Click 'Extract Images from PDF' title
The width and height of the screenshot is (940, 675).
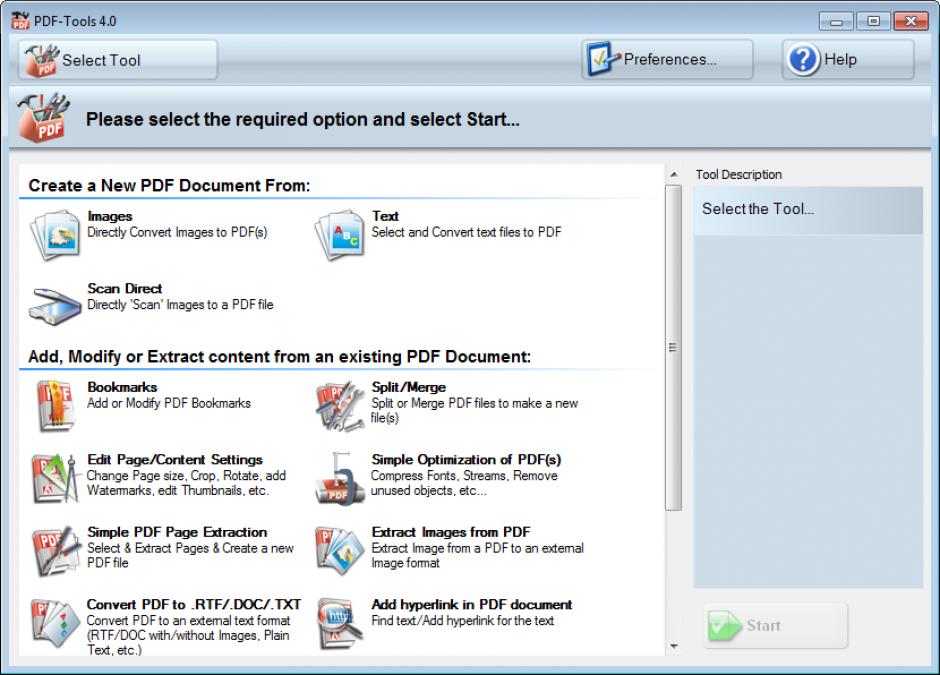click(x=451, y=532)
